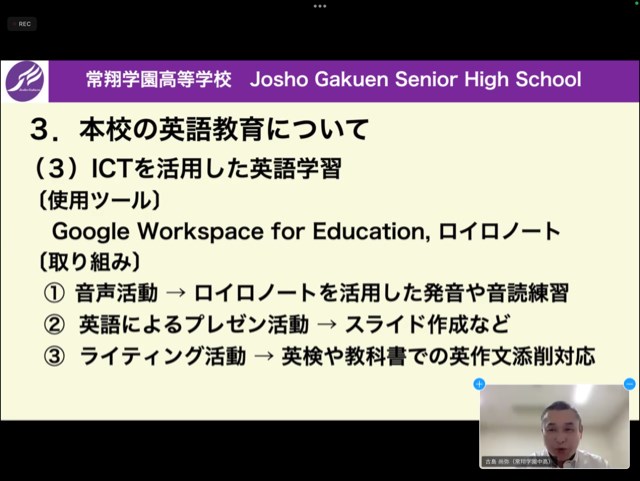Click the speaker name label on video
The height and width of the screenshot is (481, 640).
[518, 461]
